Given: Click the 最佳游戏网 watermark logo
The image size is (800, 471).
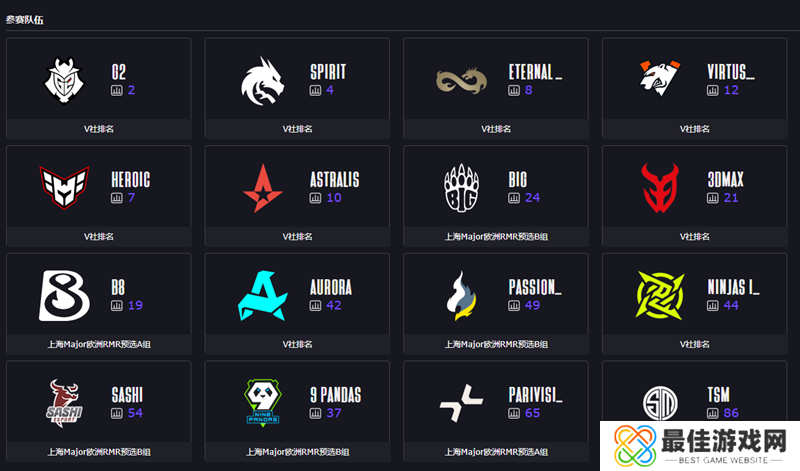Looking at the screenshot, I should click(700, 446).
